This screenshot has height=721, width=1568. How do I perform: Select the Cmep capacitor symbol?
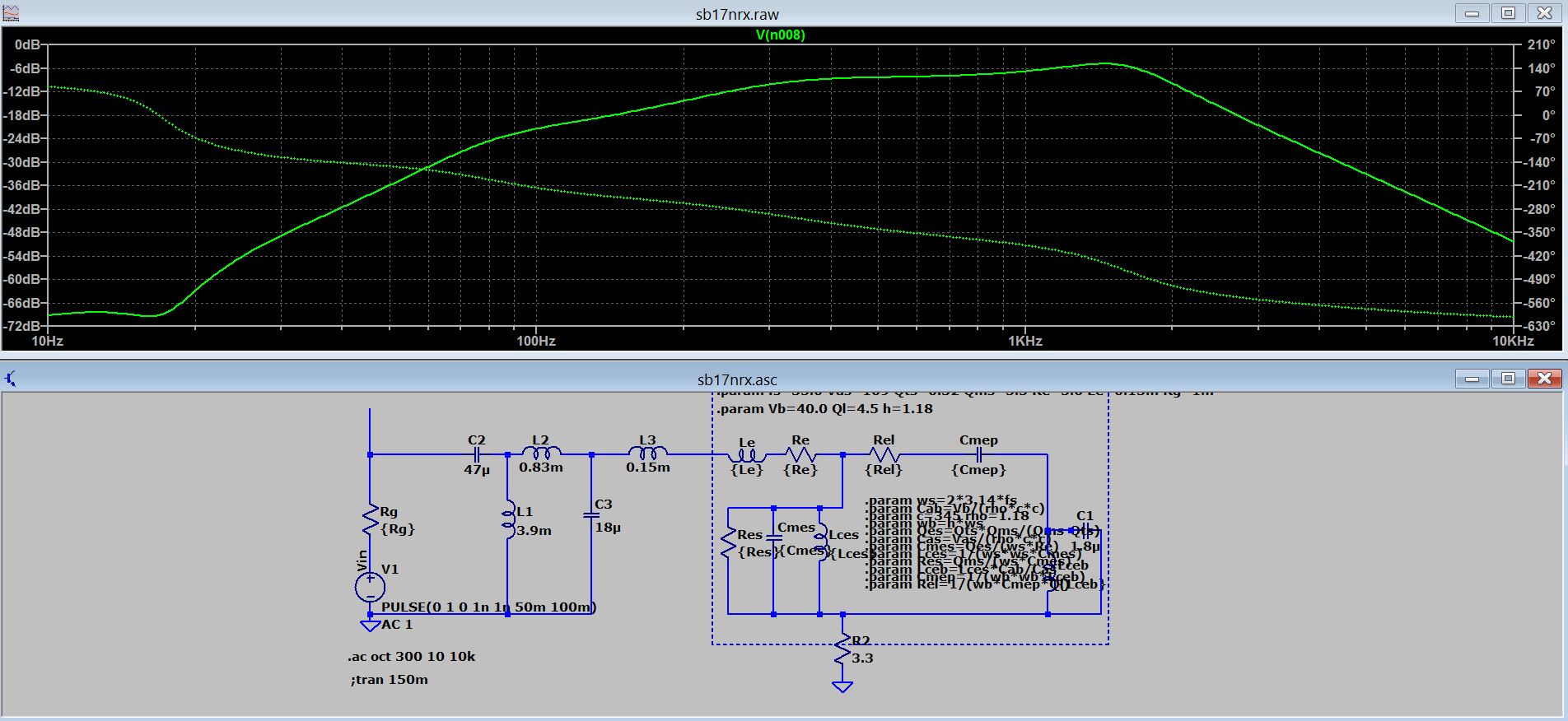979,454
